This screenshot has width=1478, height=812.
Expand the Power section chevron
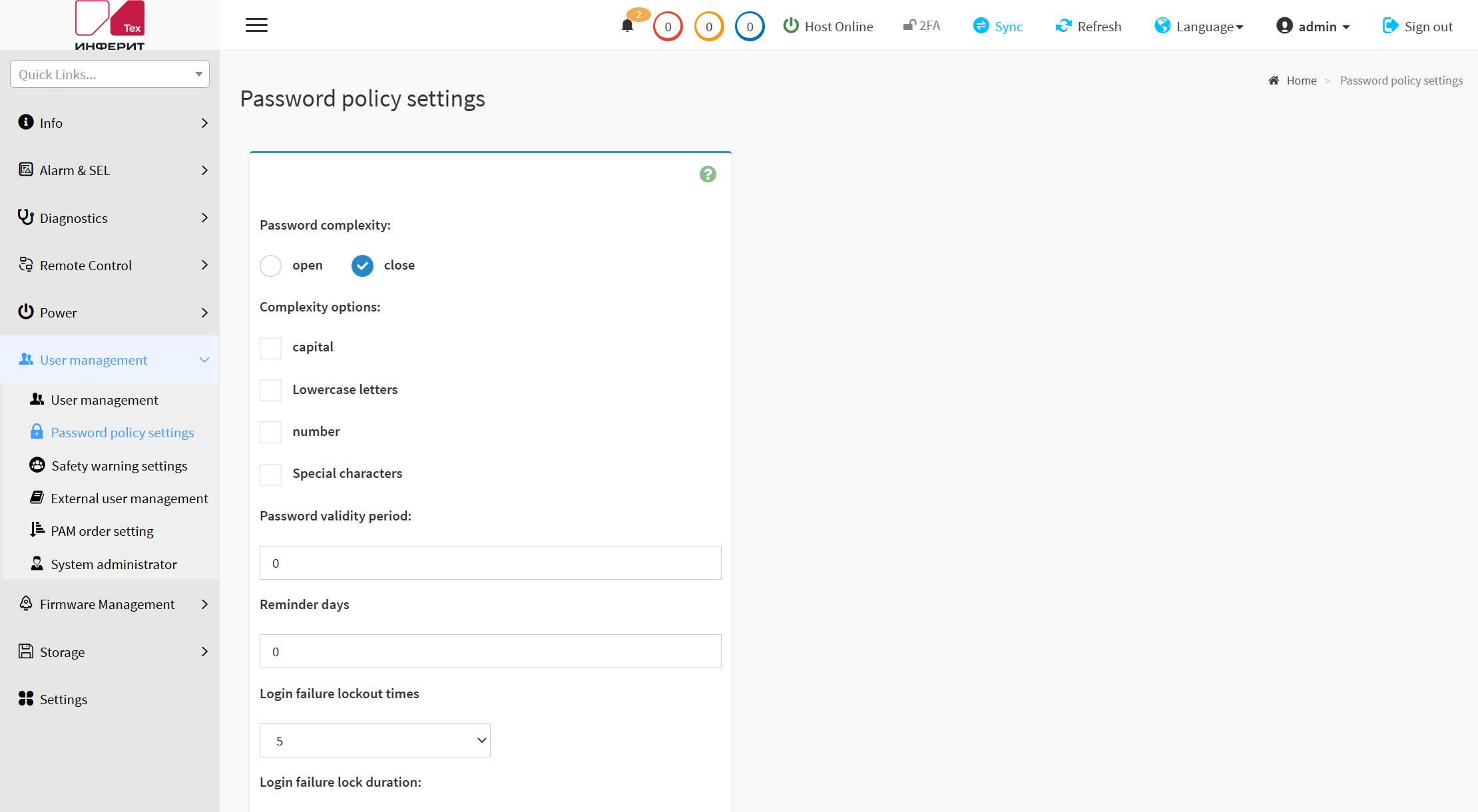click(204, 313)
